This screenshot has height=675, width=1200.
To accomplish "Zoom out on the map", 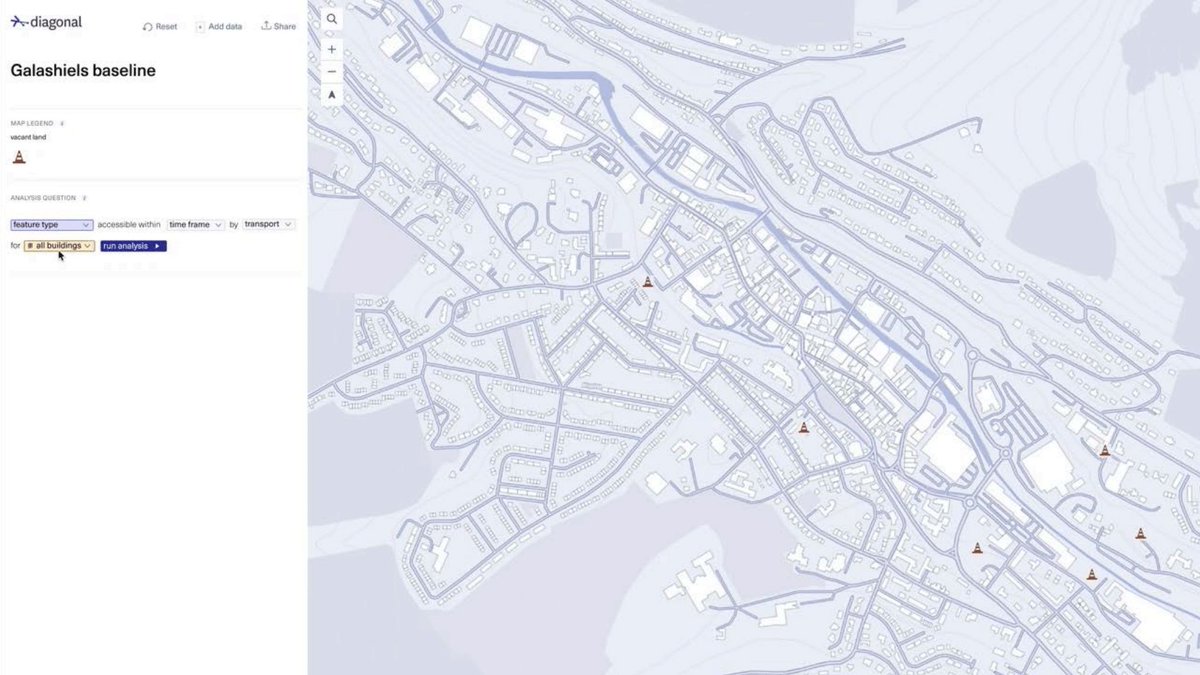I will click(x=331, y=70).
